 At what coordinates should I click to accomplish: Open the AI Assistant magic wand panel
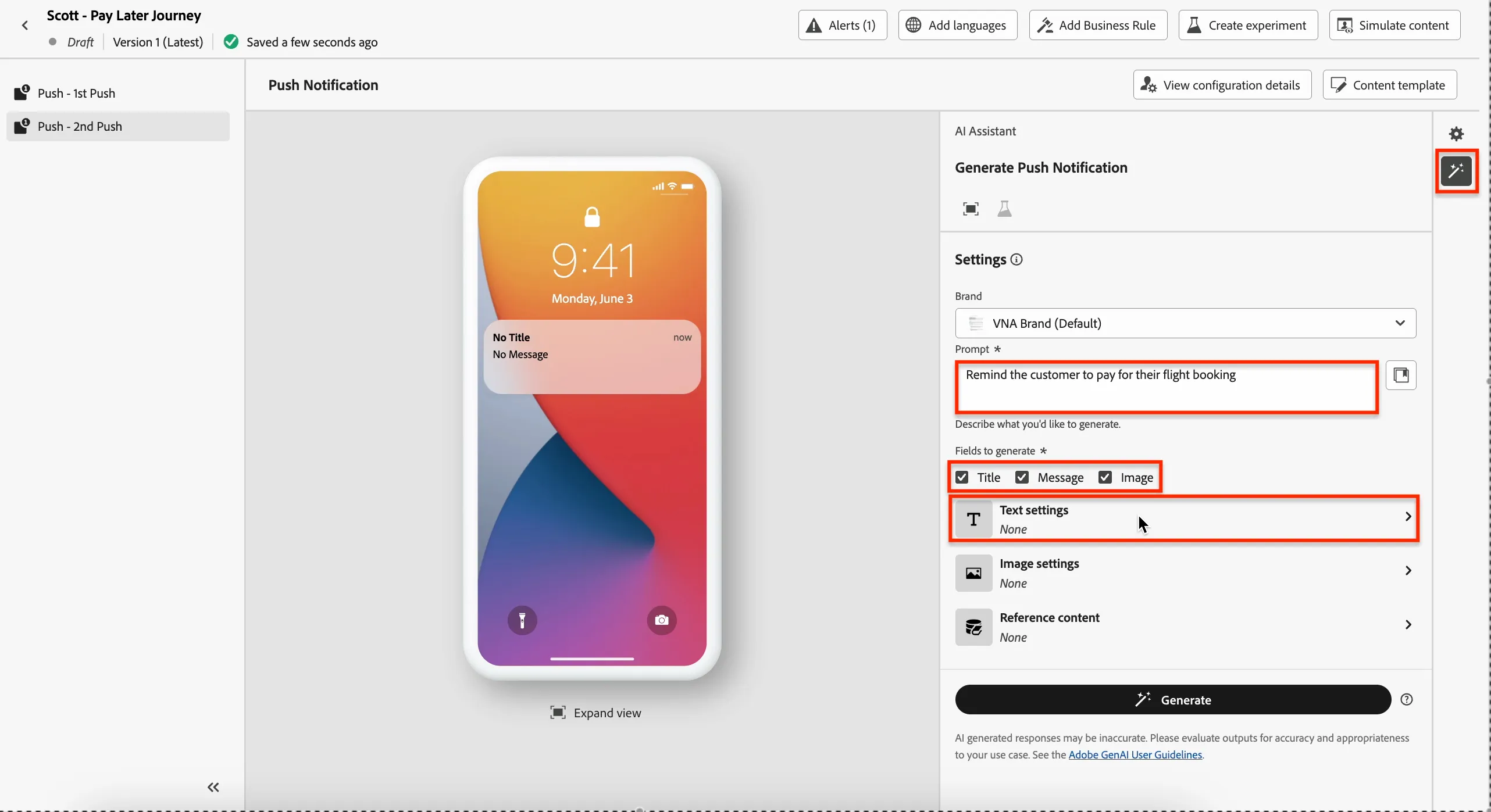pos(1456,171)
